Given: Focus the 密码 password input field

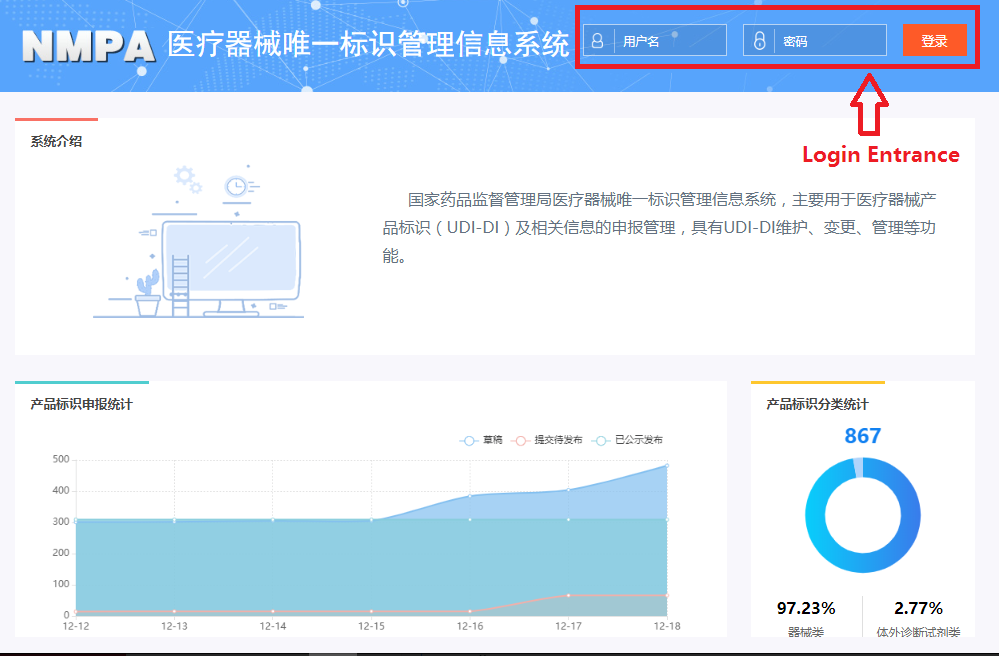Looking at the screenshot, I should click(x=828, y=41).
